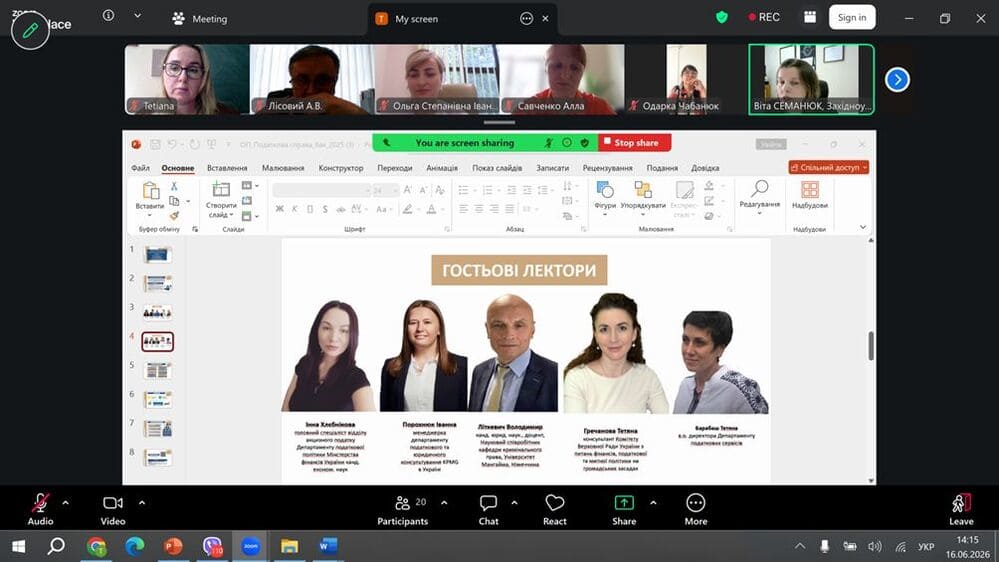Open the Показ слайдів ribbon tab
999x562 pixels.
(x=497, y=168)
